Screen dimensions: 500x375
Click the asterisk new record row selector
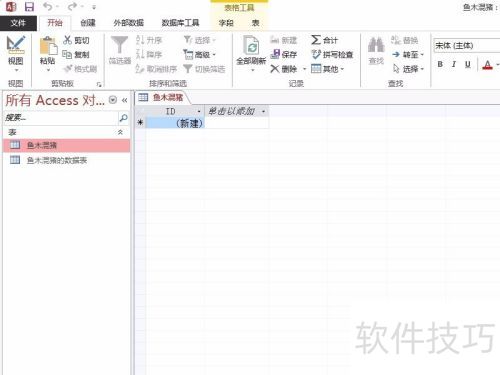pyautogui.click(x=140, y=123)
